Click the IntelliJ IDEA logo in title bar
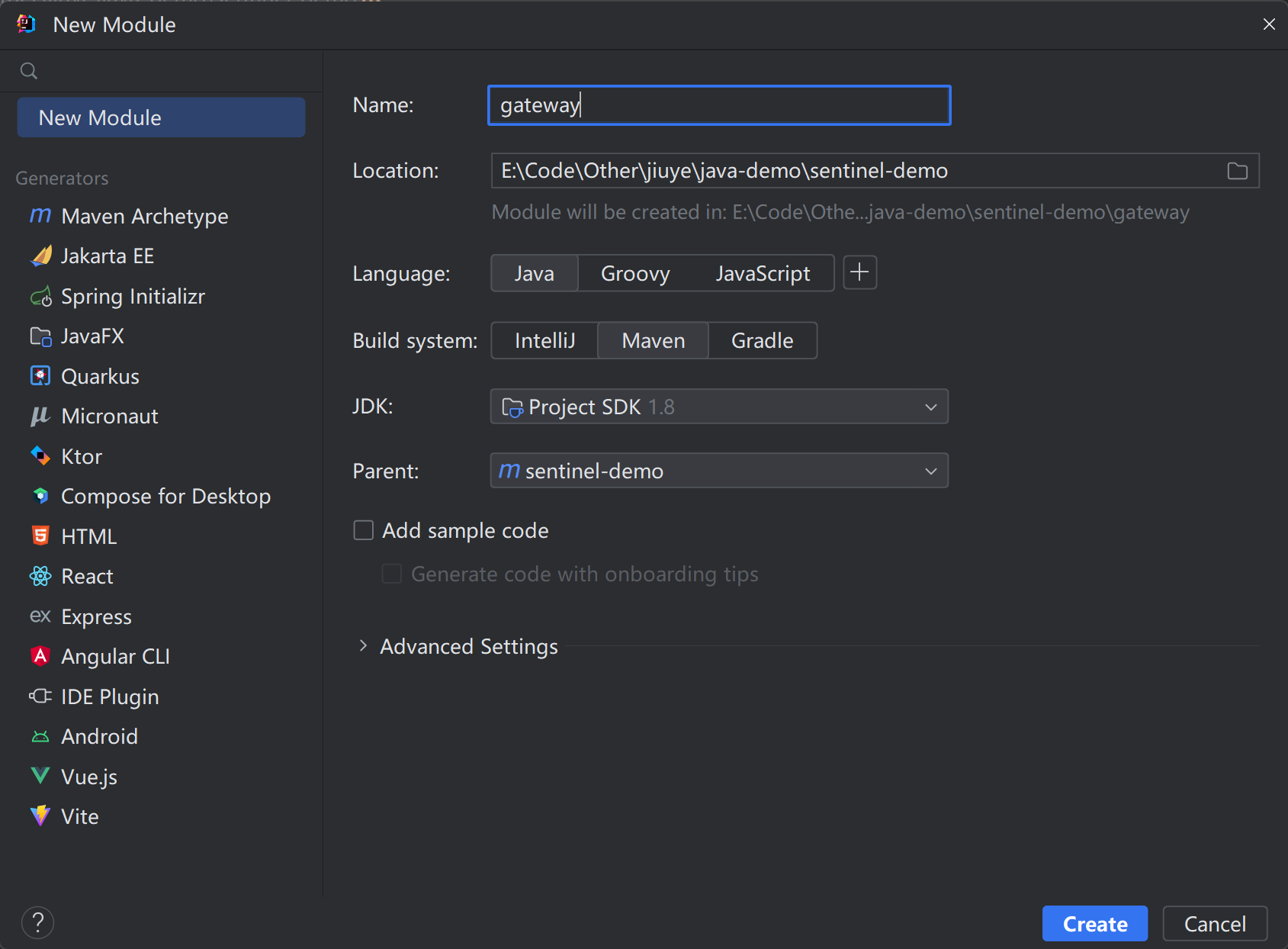The image size is (1288, 949). 26,24
